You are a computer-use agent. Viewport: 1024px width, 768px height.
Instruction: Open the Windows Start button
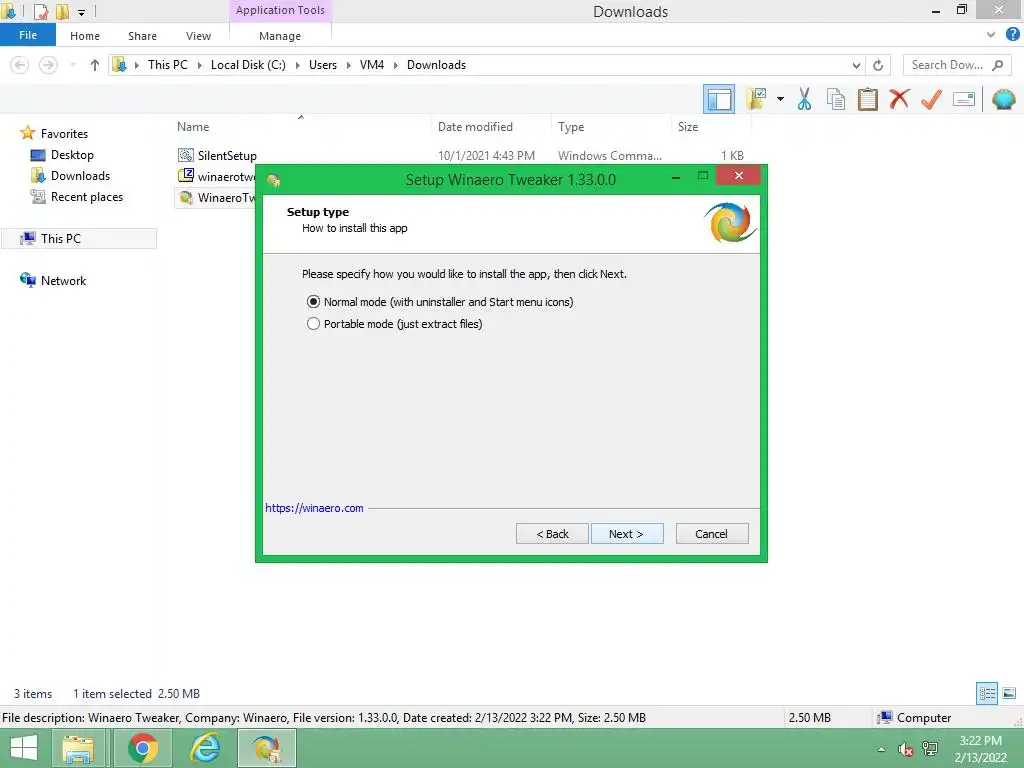[24, 748]
